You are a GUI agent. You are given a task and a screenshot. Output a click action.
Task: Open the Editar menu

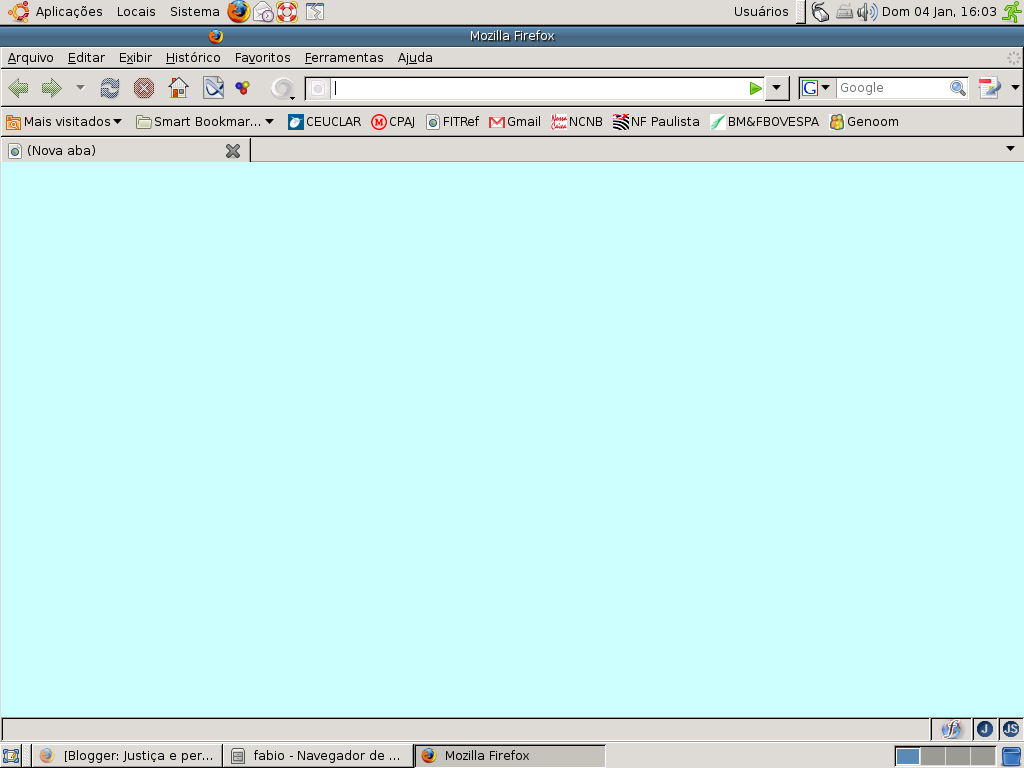pyautogui.click(x=86, y=57)
